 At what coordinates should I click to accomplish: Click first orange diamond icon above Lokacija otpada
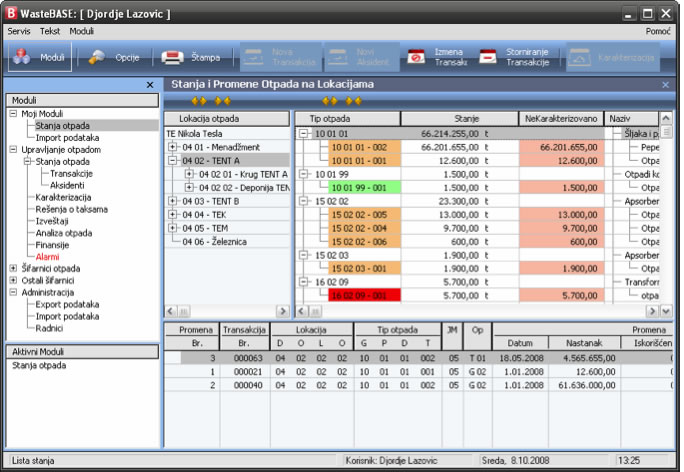click(x=198, y=101)
